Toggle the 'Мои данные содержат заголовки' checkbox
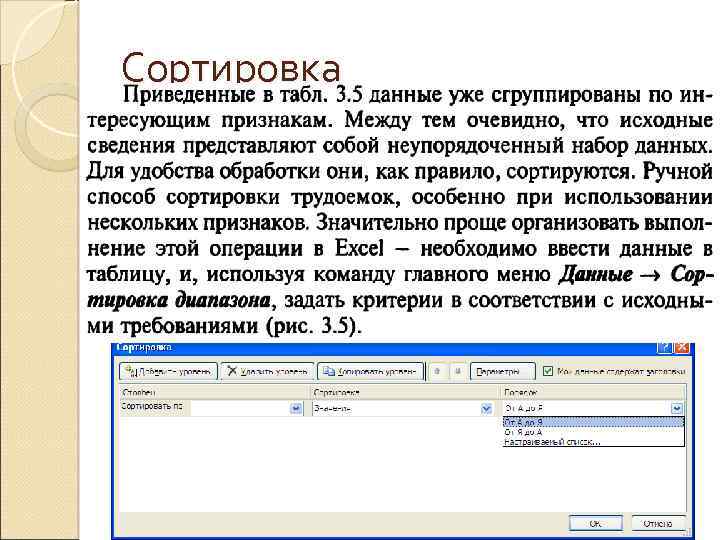 [x=547, y=371]
